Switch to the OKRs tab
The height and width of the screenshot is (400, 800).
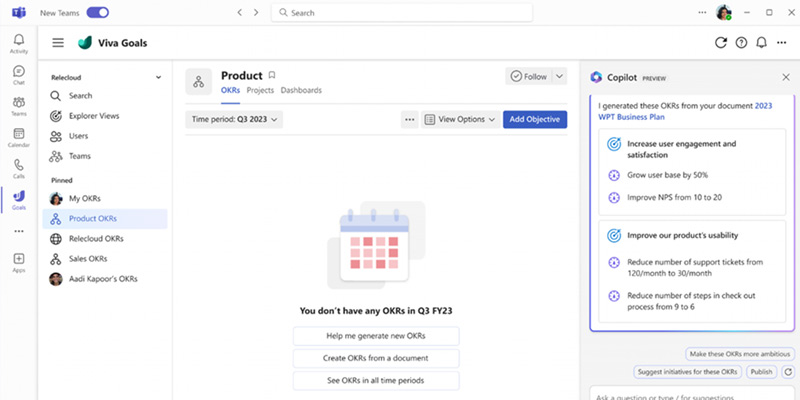click(231, 90)
